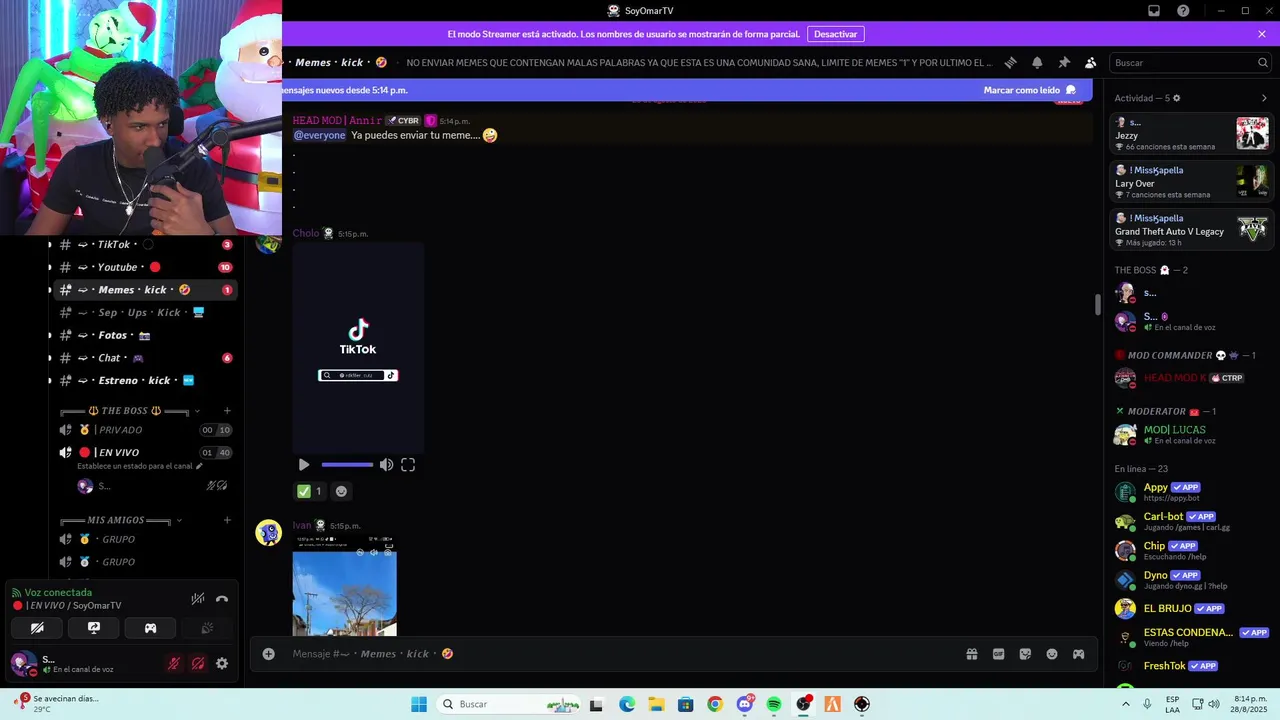Open the Discord help question-mark icon
The width and height of the screenshot is (1280, 720).
(1183, 11)
